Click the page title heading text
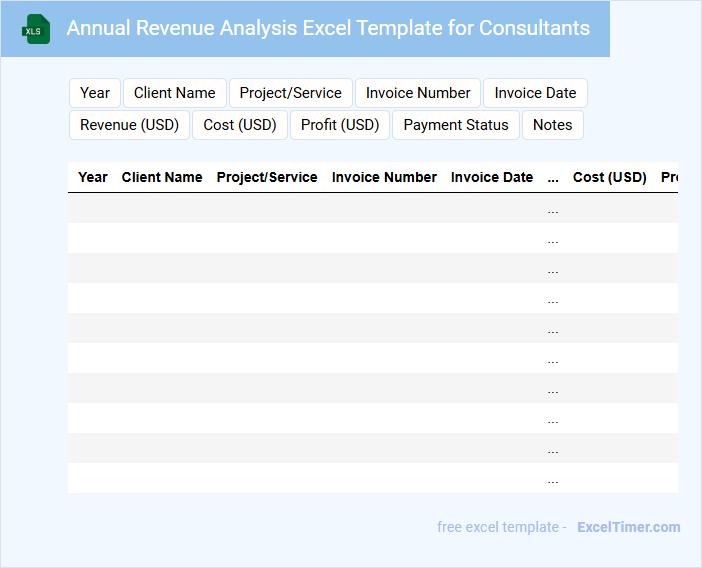Image resolution: width=702 pixels, height=568 pixels. 328,28
